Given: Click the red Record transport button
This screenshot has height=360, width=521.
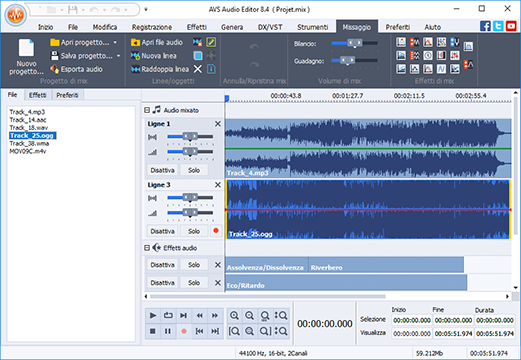Looking at the screenshot, I should 184,331.
